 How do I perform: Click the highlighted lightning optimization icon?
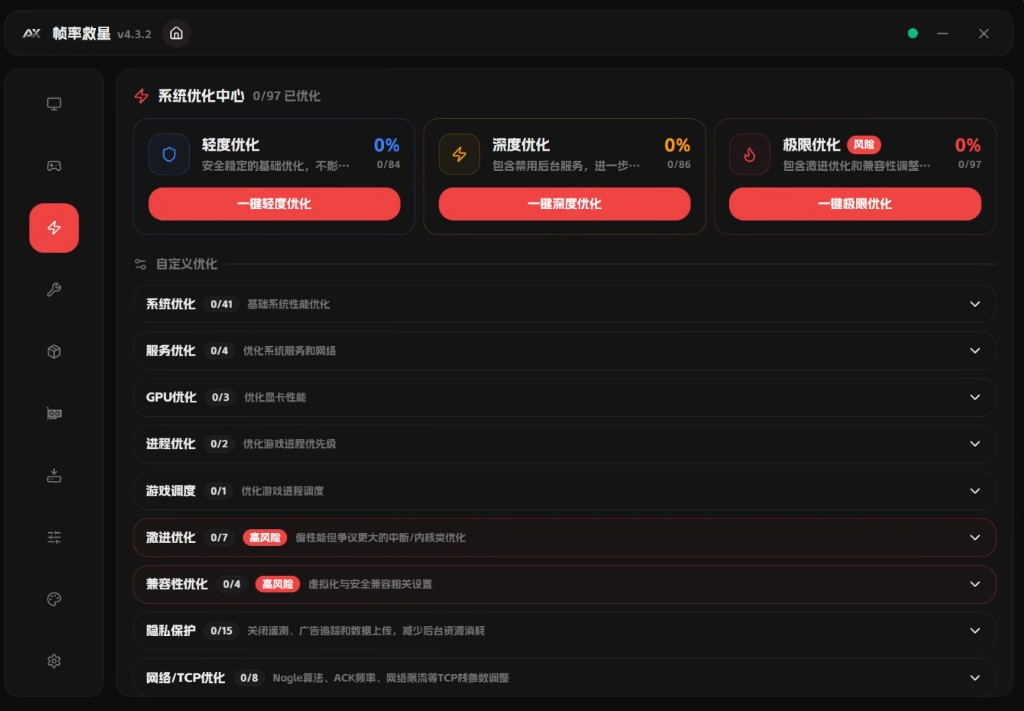[53, 227]
